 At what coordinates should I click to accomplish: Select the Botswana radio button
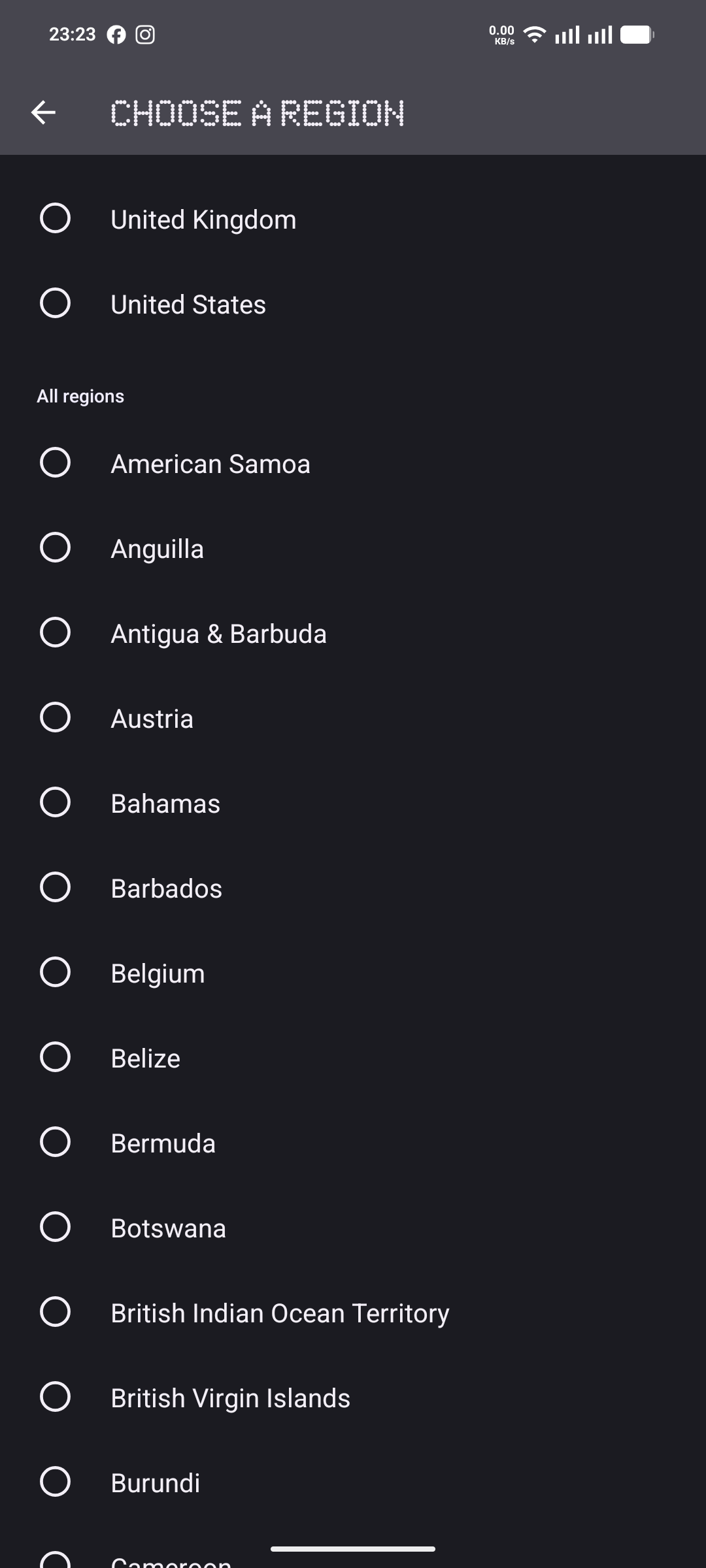pyautogui.click(x=55, y=1227)
